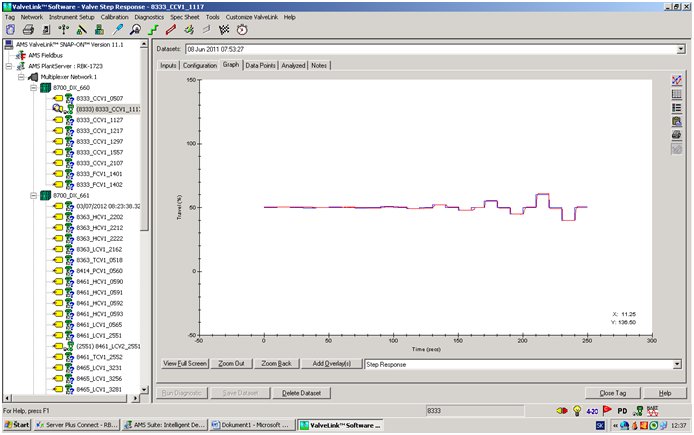Click the Add Overlay(s) button
Image resolution: width=694 pixels, height=435 pixels.
tap(332, 364)
